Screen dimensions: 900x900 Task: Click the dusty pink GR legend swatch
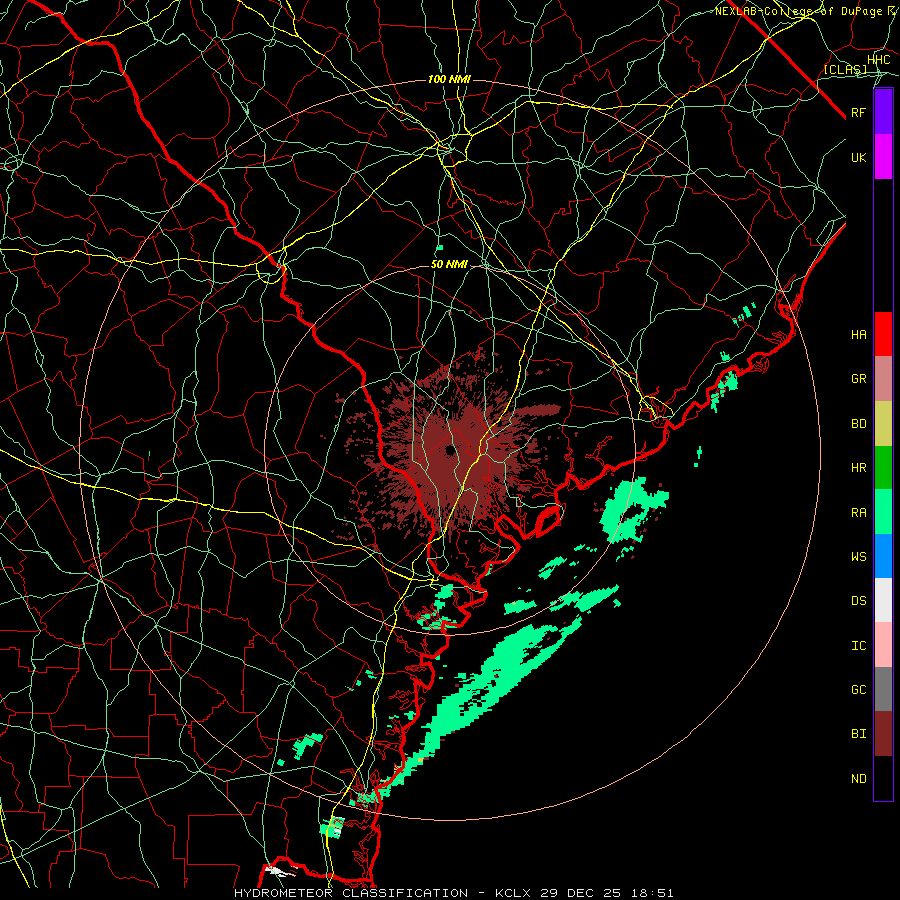click(x=883, y=379)
